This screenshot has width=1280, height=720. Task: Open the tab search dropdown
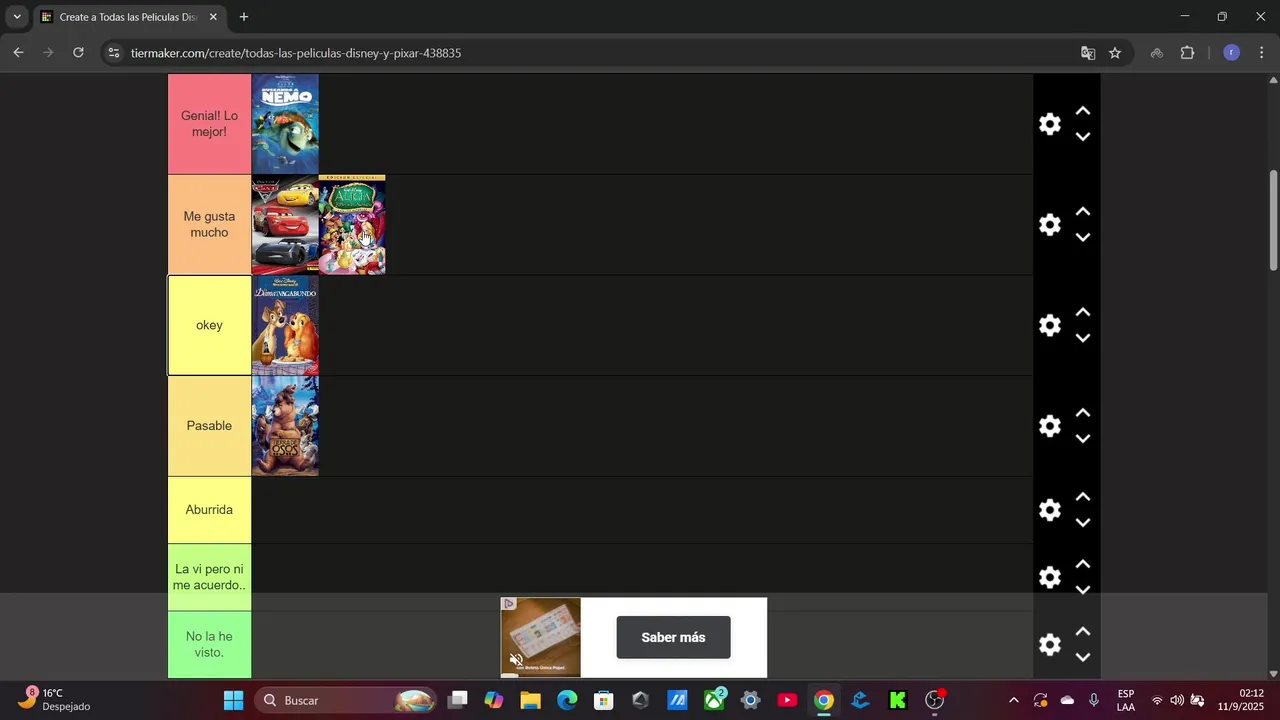[17, 17]
